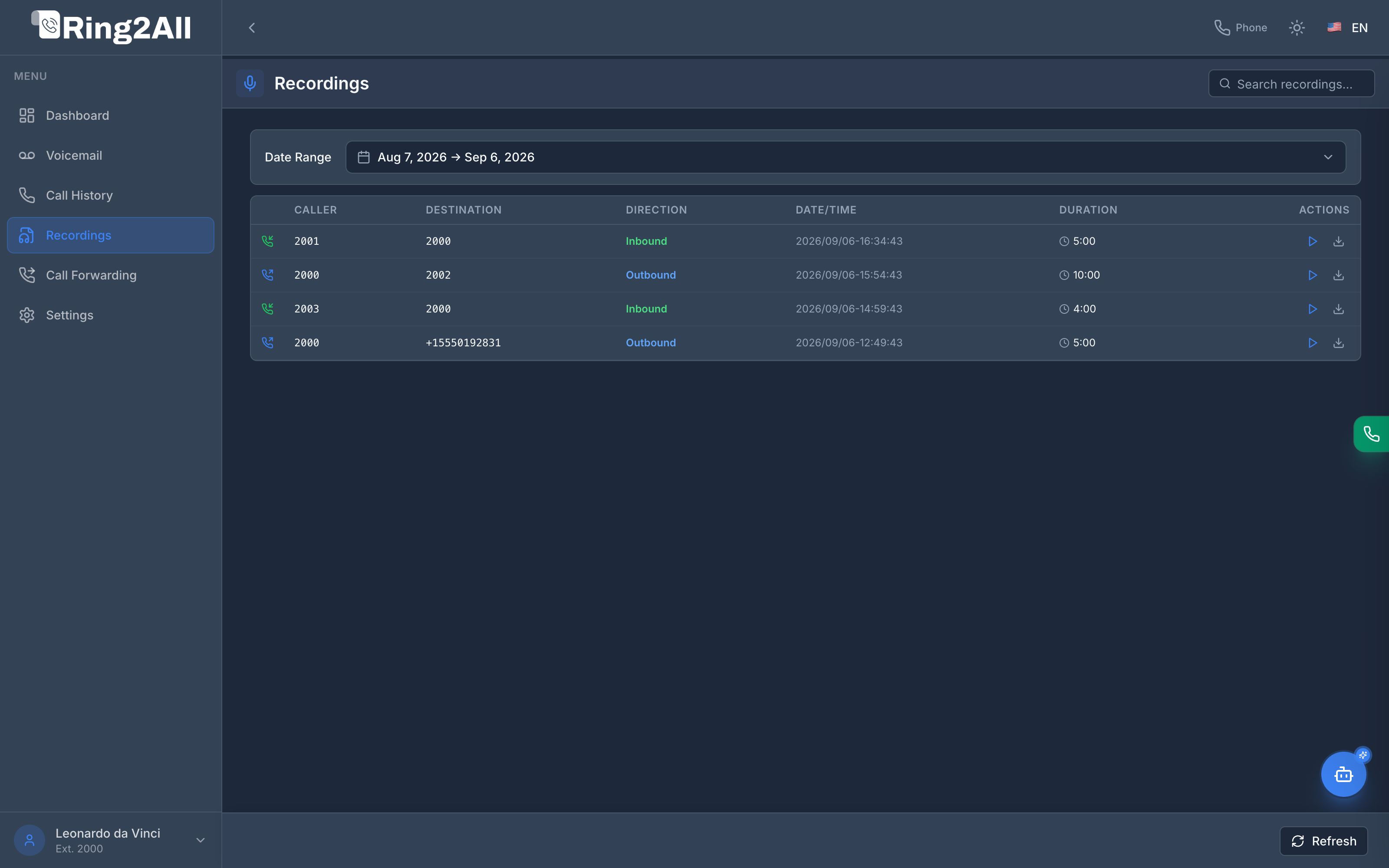The width and height of the screenshot is (1389, 868).
Task: Click the Recordings microphone icon
Action: tap(250, 83)
